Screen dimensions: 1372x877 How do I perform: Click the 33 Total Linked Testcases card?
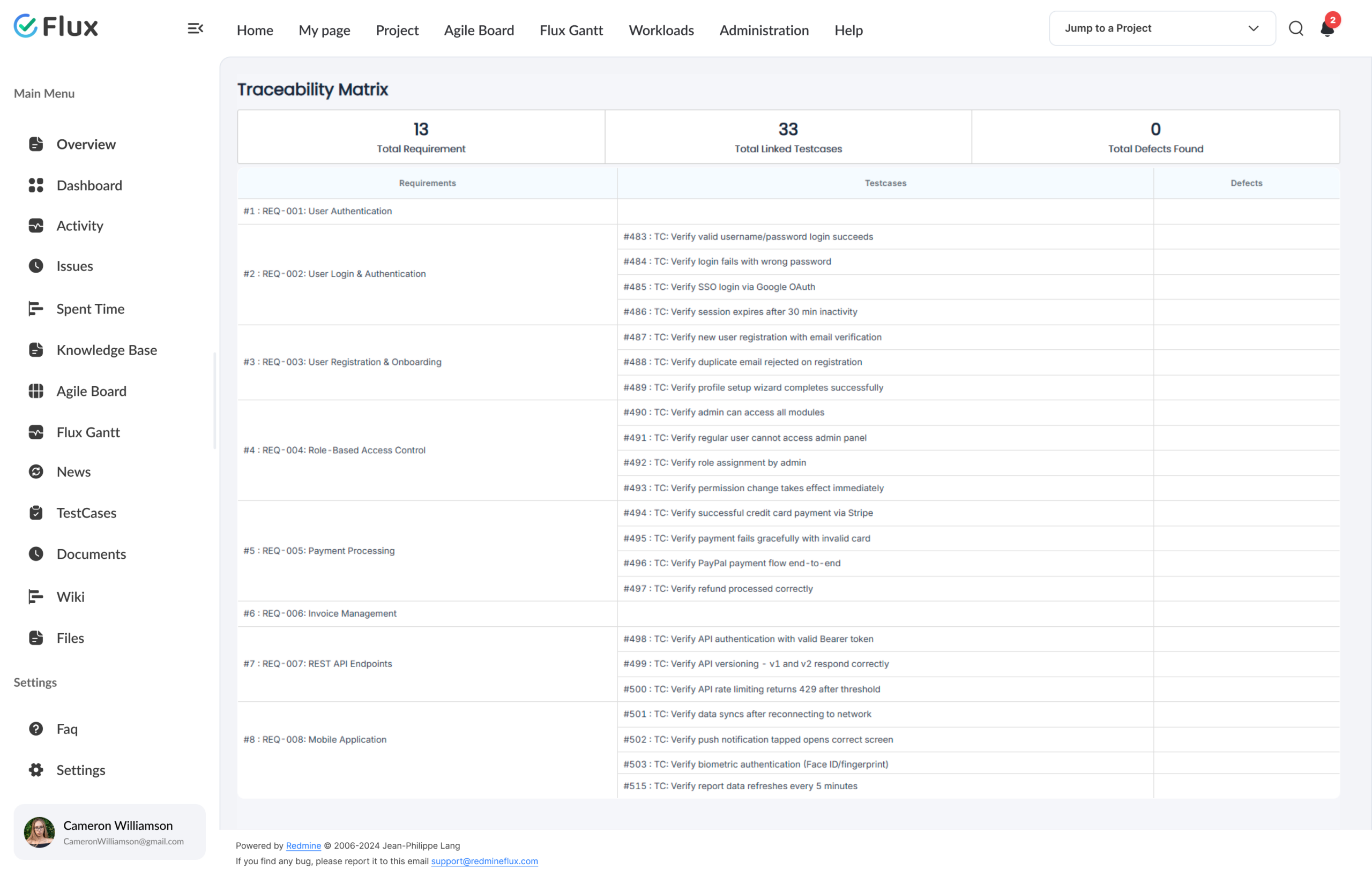click(x=788, y=137)
